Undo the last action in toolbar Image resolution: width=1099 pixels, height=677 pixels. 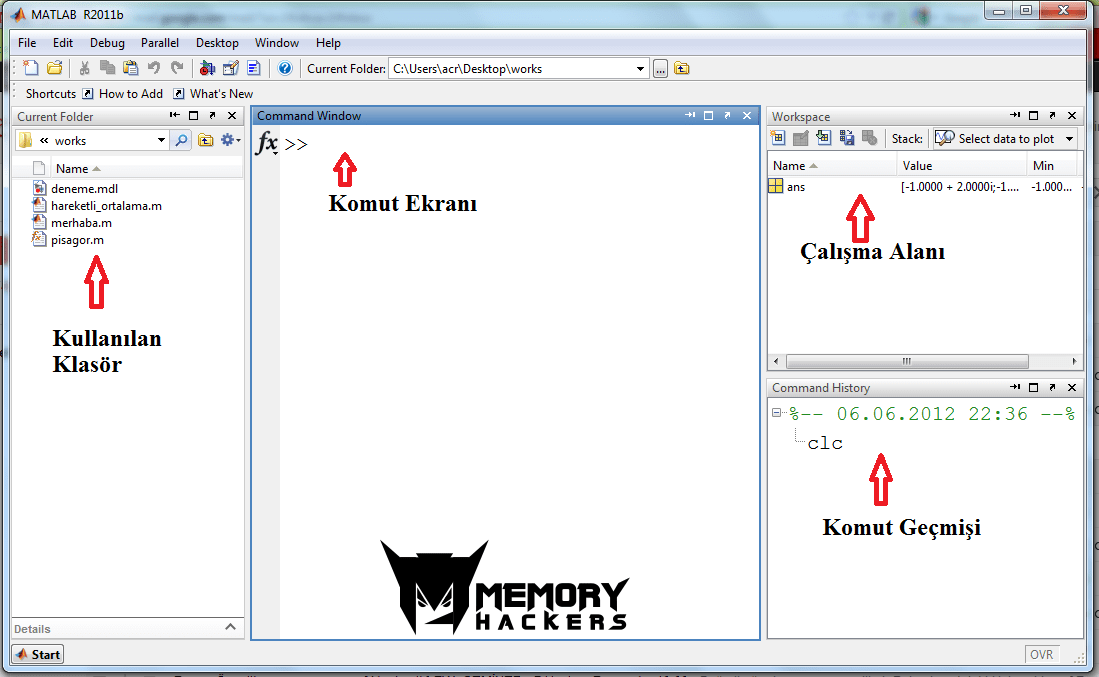[153, 68]
